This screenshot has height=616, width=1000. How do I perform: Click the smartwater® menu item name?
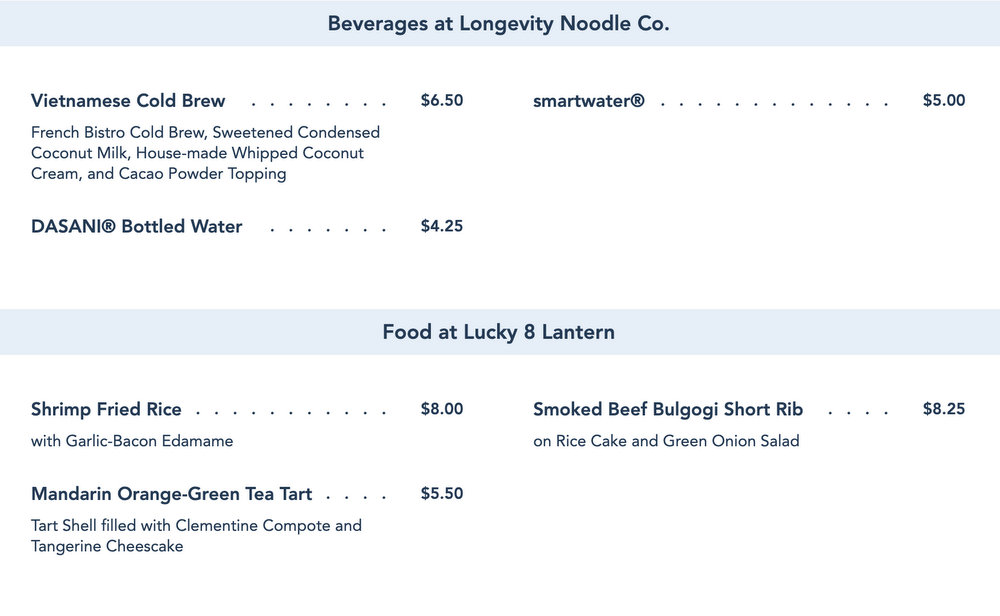[x=588, y=101]
